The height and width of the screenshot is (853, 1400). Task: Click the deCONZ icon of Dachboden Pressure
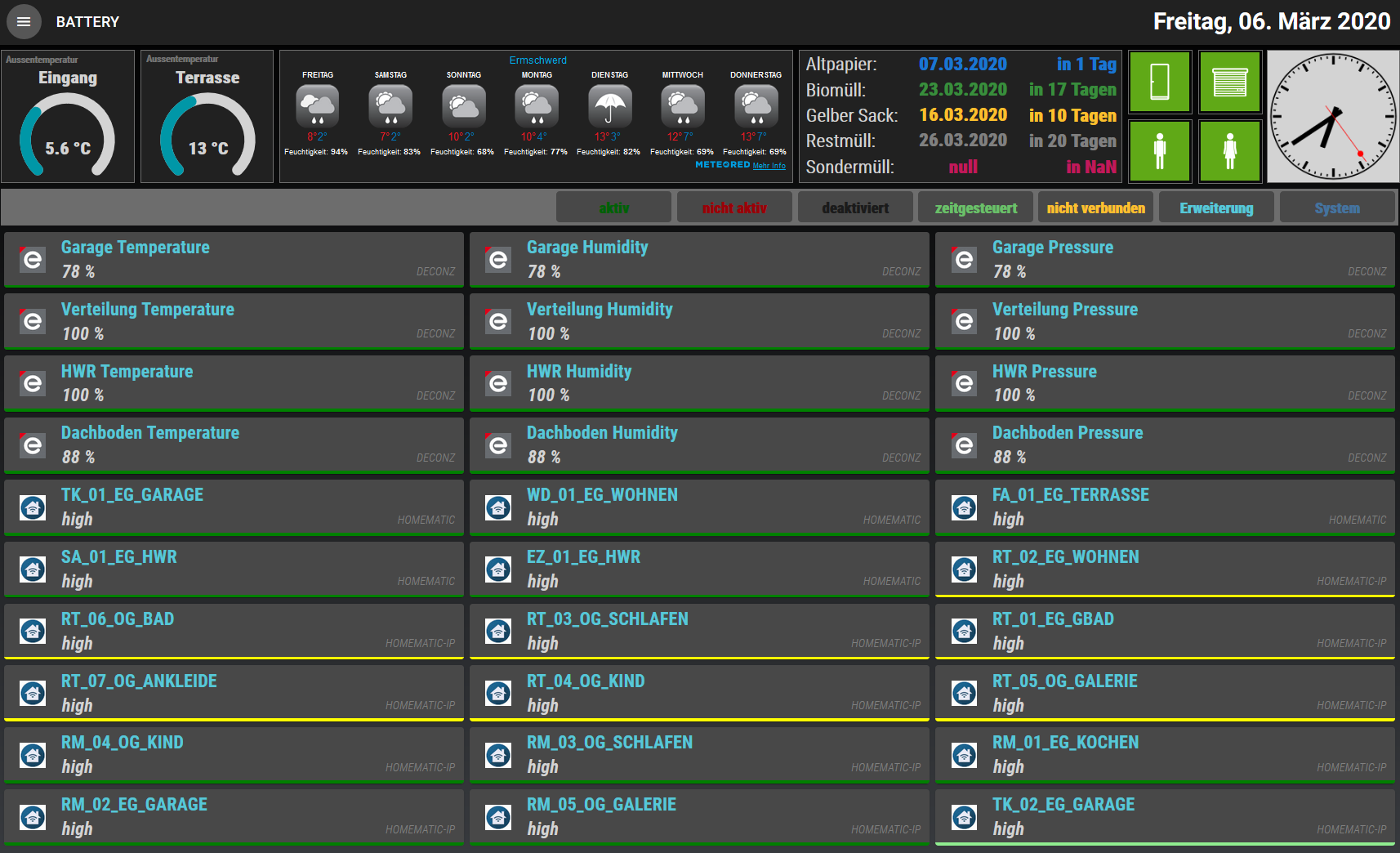(x=964, y=445)
